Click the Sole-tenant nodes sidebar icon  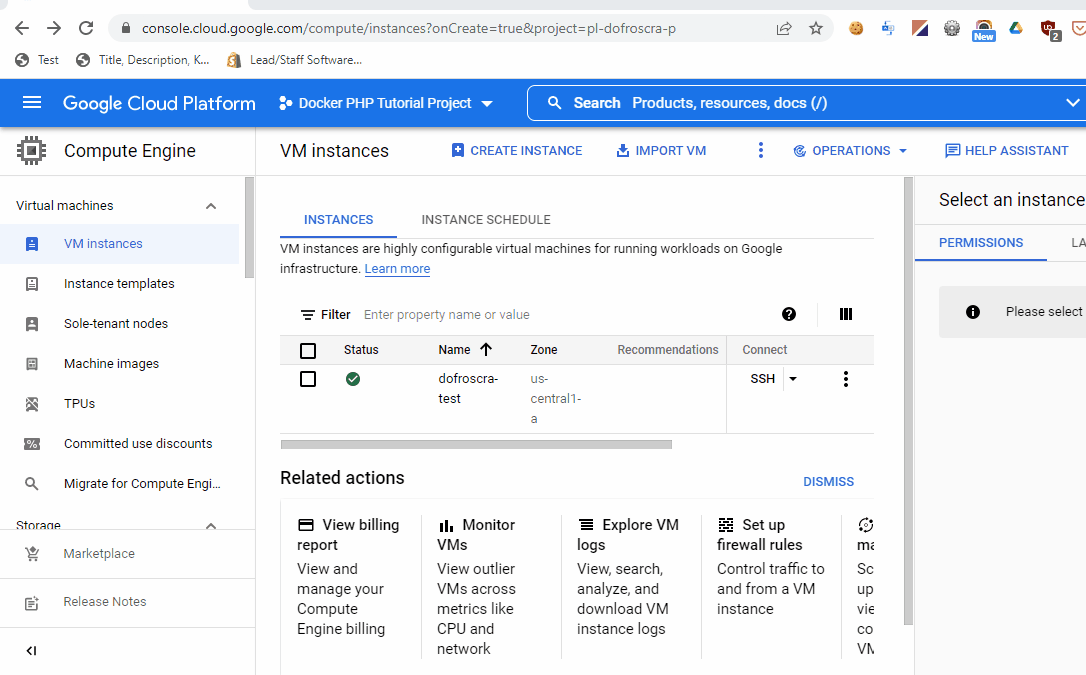pos(32,323)
